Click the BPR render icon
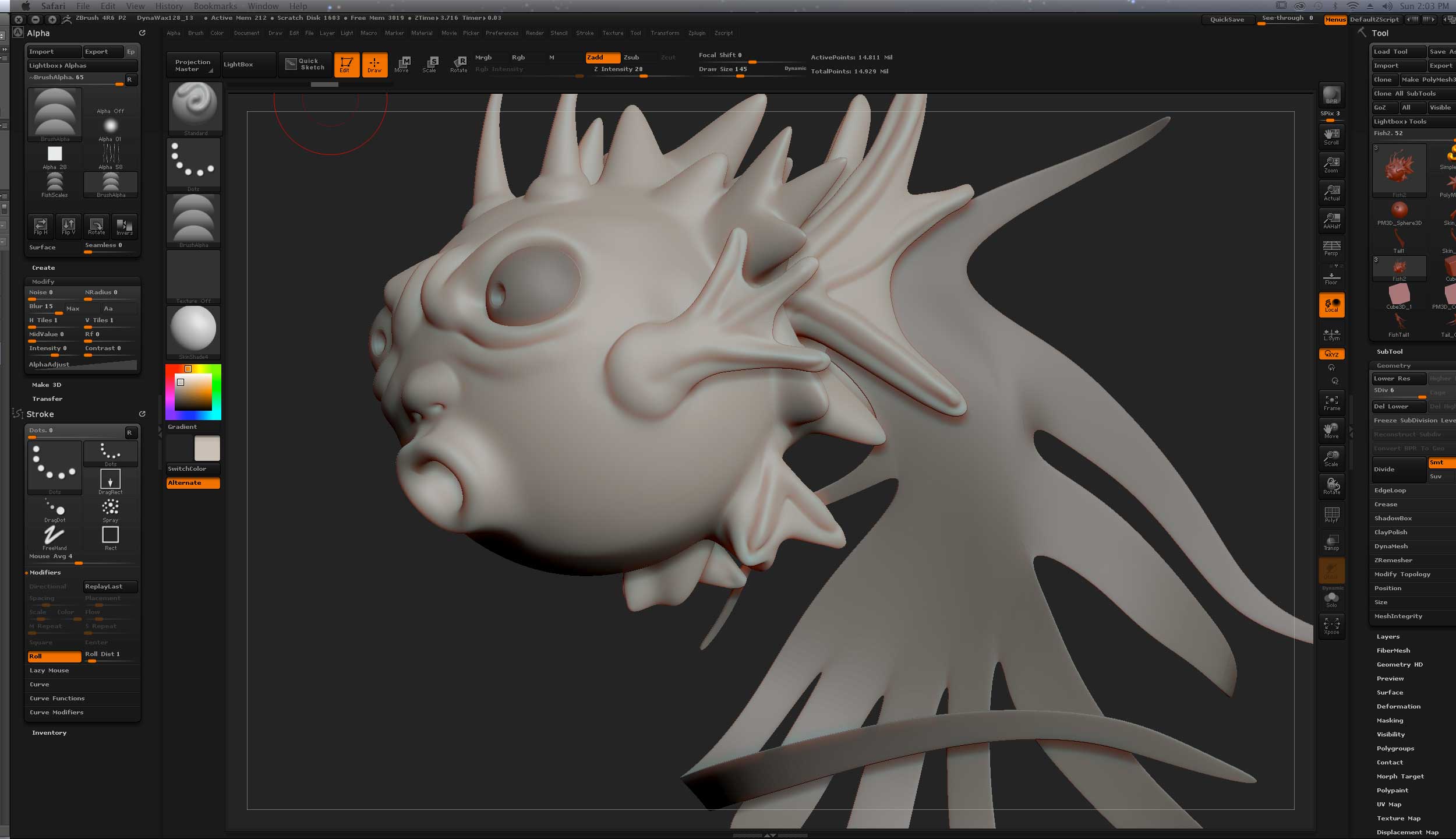 pyautogui.click(x=1331, y=96)
